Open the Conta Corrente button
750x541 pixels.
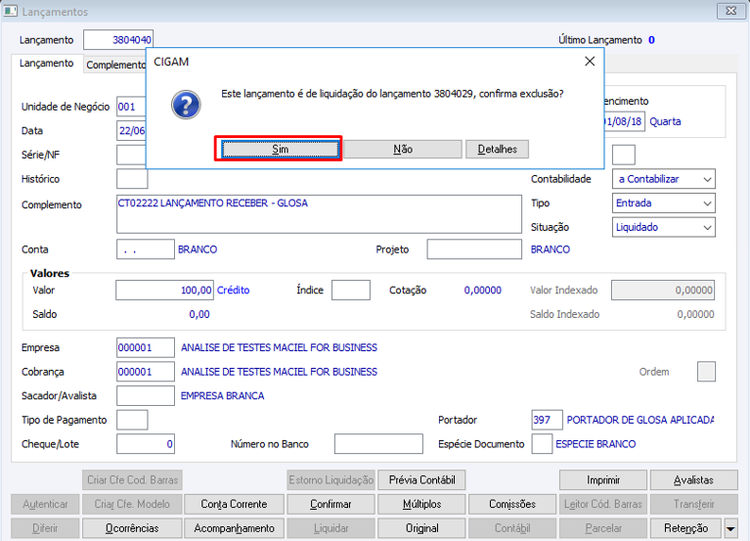click(x=234, y=504)
